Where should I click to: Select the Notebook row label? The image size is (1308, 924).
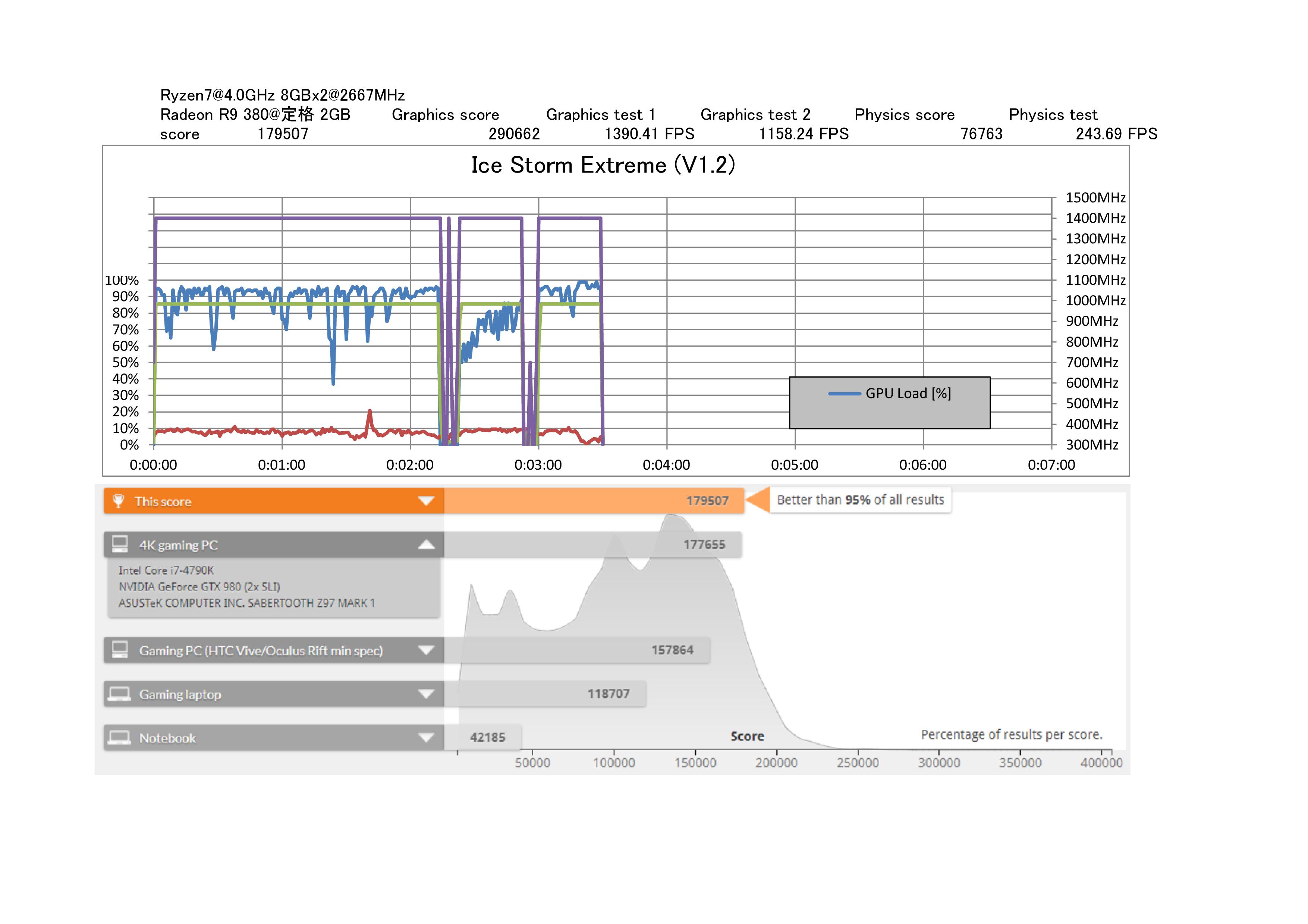pyautogui.click(x=167, y=738)
